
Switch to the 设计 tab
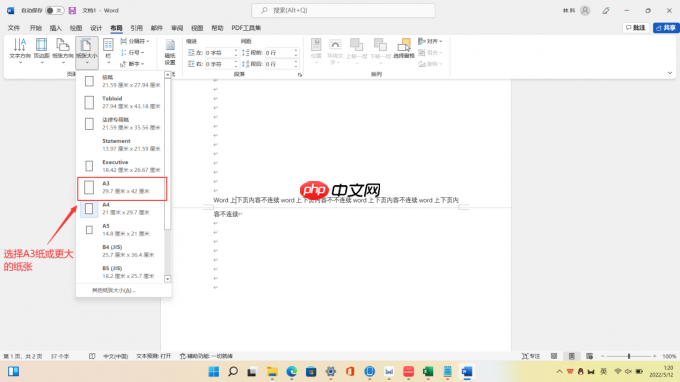[x=96, y=28]
